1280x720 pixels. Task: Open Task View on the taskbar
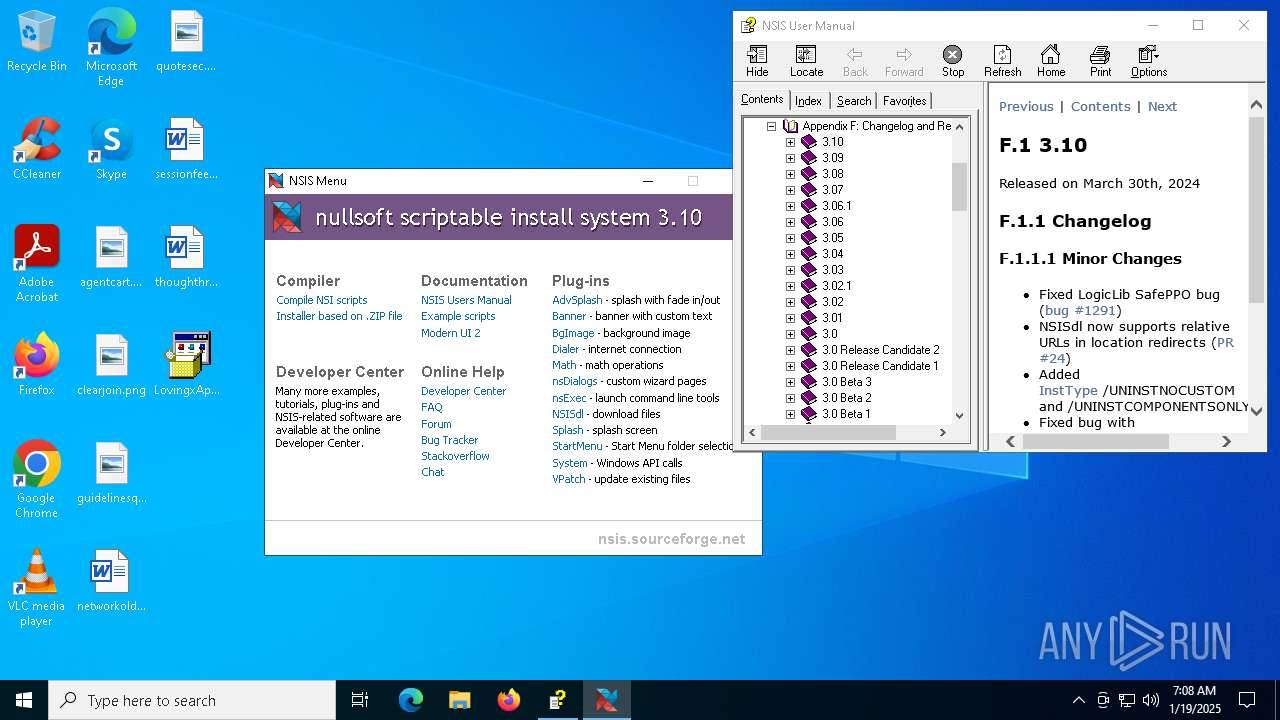click(360, 700)
